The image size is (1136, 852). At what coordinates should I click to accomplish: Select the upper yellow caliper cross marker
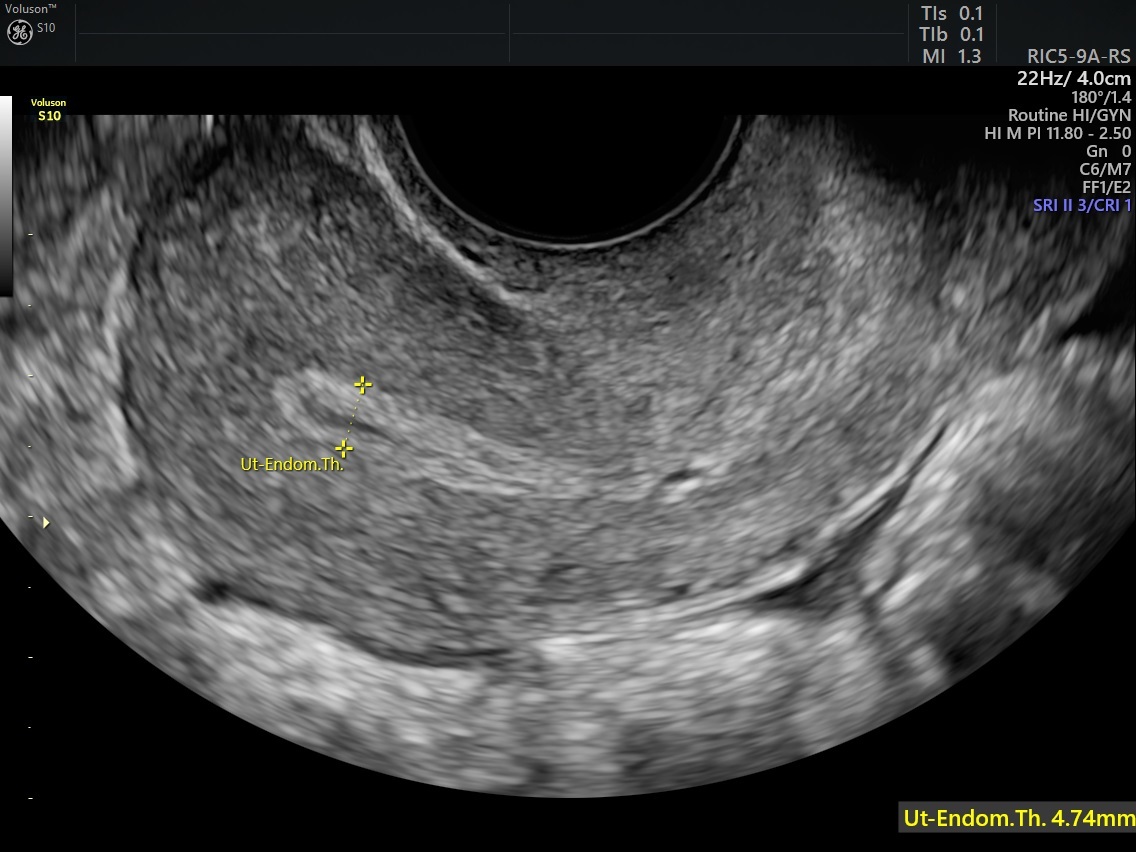pyautogui.click(x=363, y=384)
